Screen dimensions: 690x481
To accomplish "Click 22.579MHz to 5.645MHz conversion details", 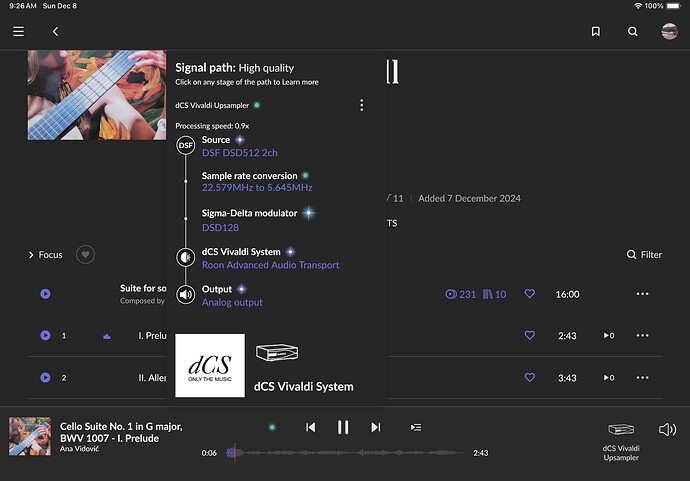I will tap(257, 188).
